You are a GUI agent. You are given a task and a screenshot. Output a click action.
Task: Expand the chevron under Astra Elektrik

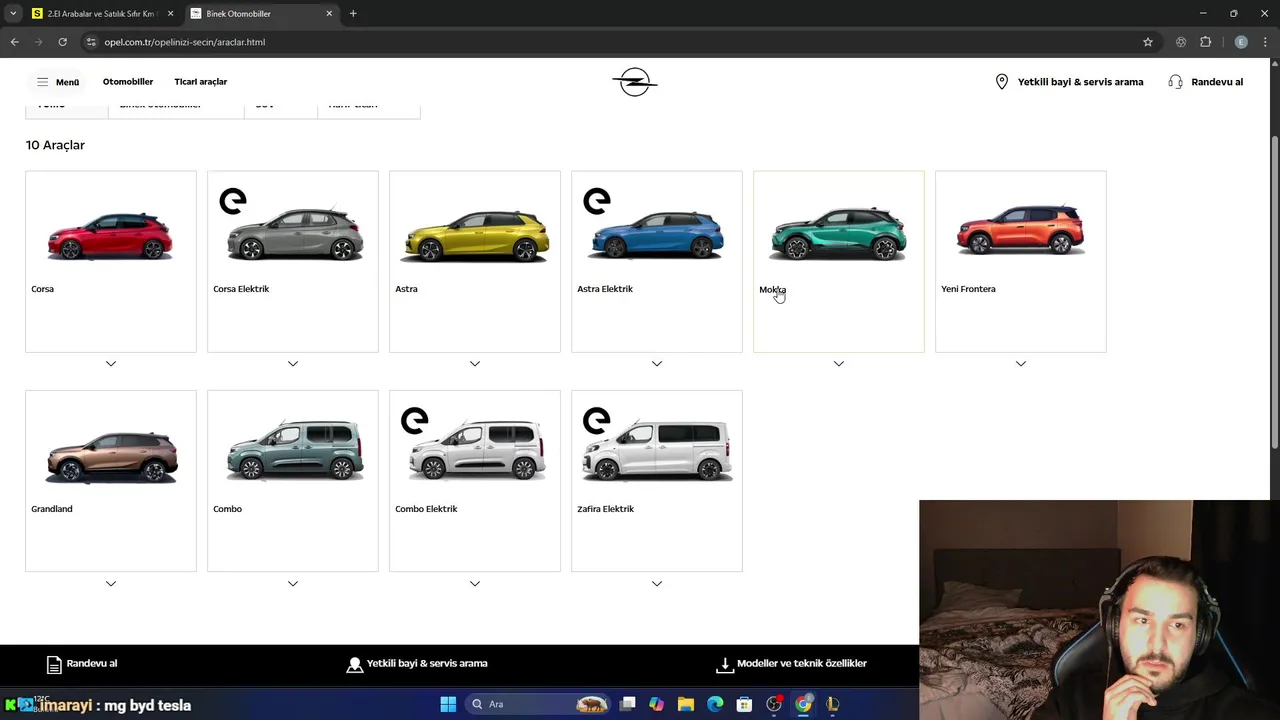pyautogui.click(x=657, y=363)
